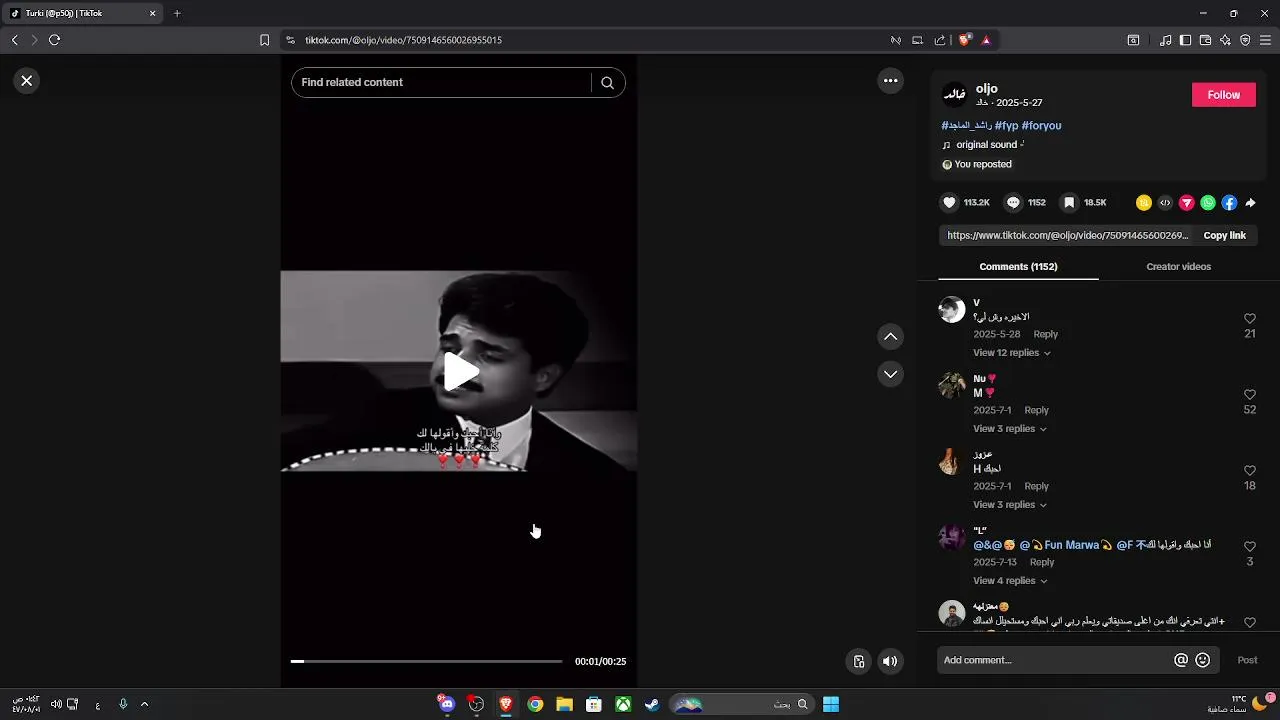Insert mention with @ icon in comment box

point(1181,660)
